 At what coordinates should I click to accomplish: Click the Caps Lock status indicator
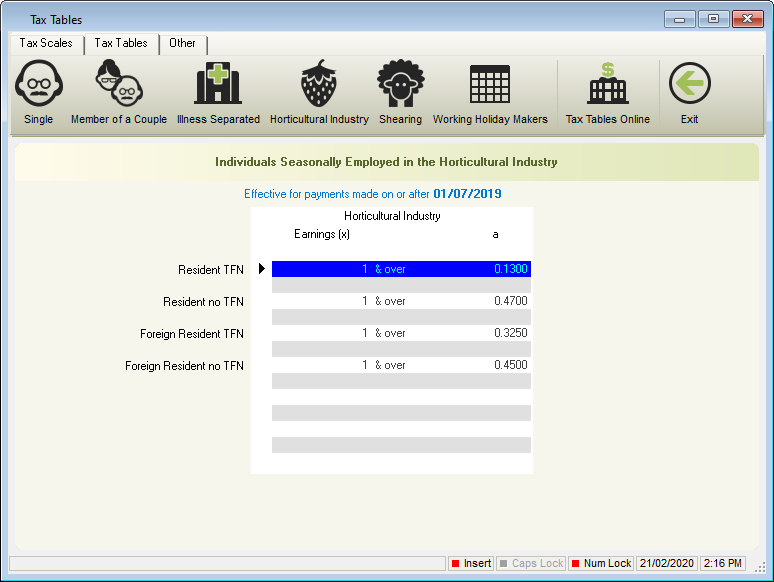(531, 563)
